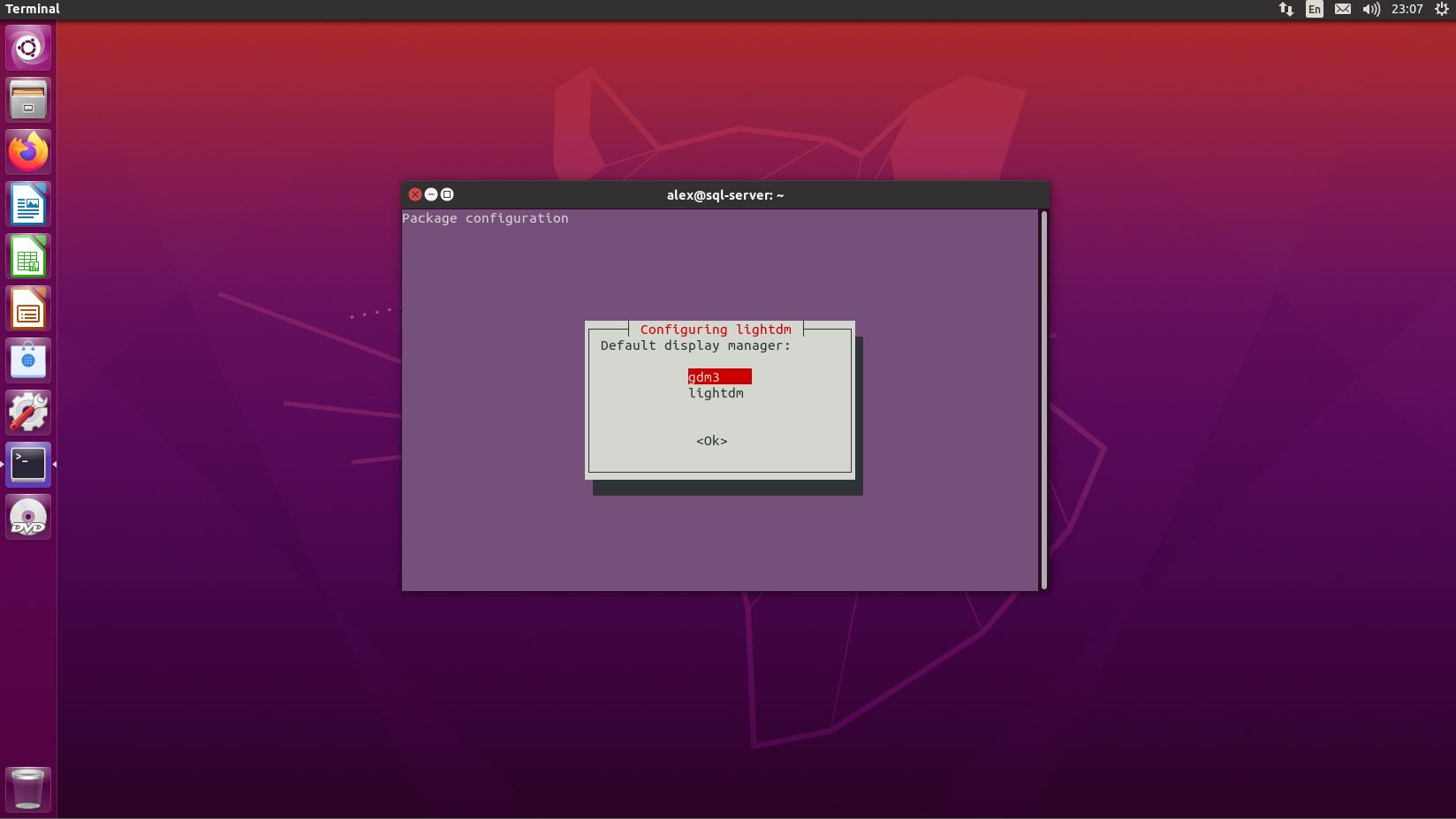Click the 'Default display manager:' label
Screen dimensions: 1456x819
pos(695,345)
